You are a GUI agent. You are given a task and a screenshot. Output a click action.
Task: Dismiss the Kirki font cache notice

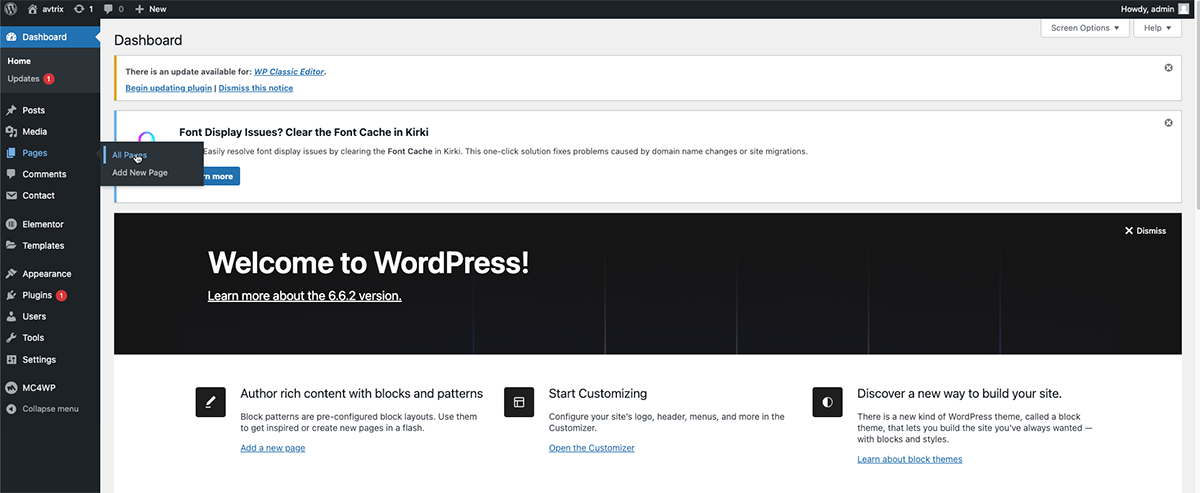(x=1168, y=123)
